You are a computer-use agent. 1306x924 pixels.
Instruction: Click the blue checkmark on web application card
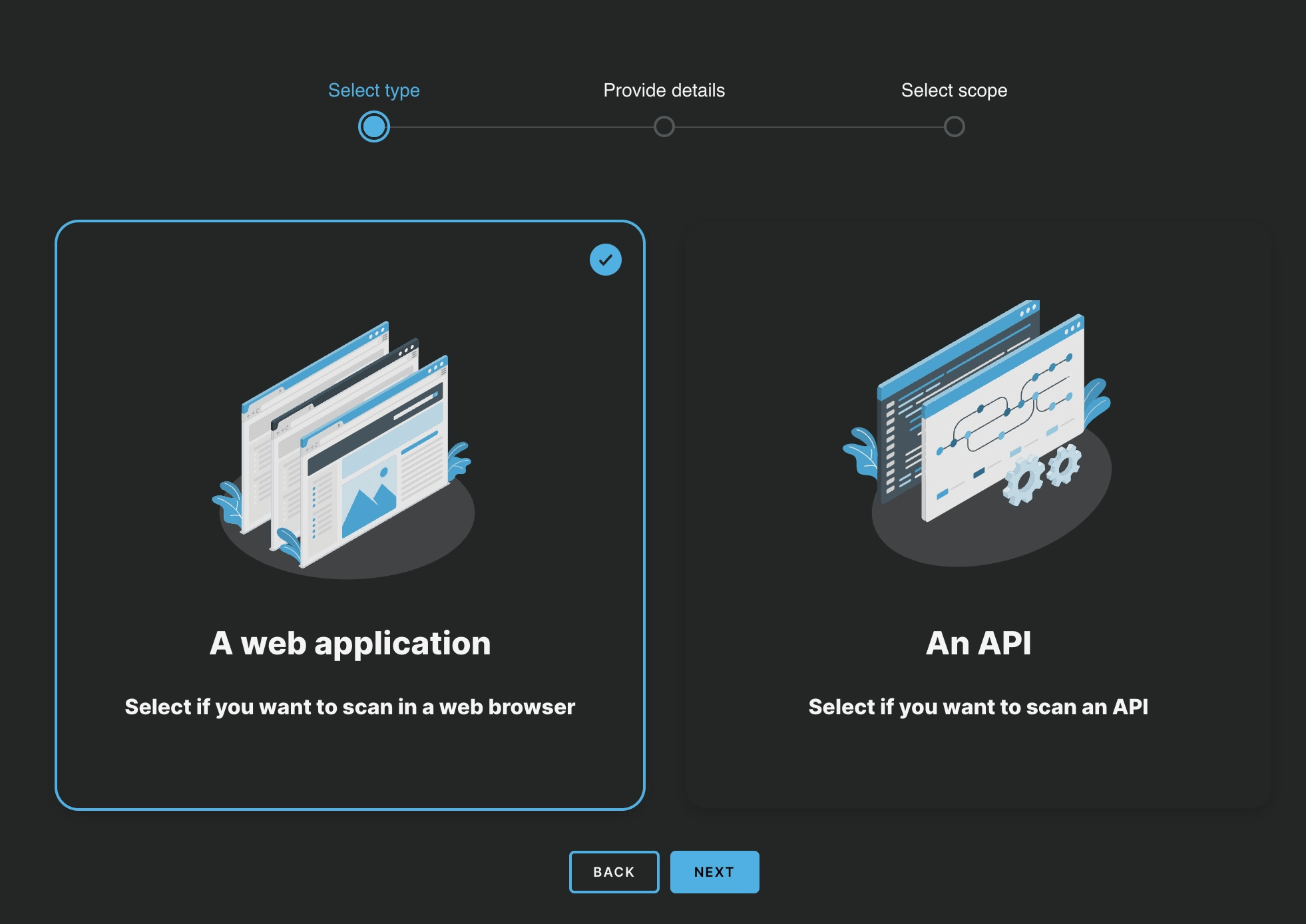[605, 260]
